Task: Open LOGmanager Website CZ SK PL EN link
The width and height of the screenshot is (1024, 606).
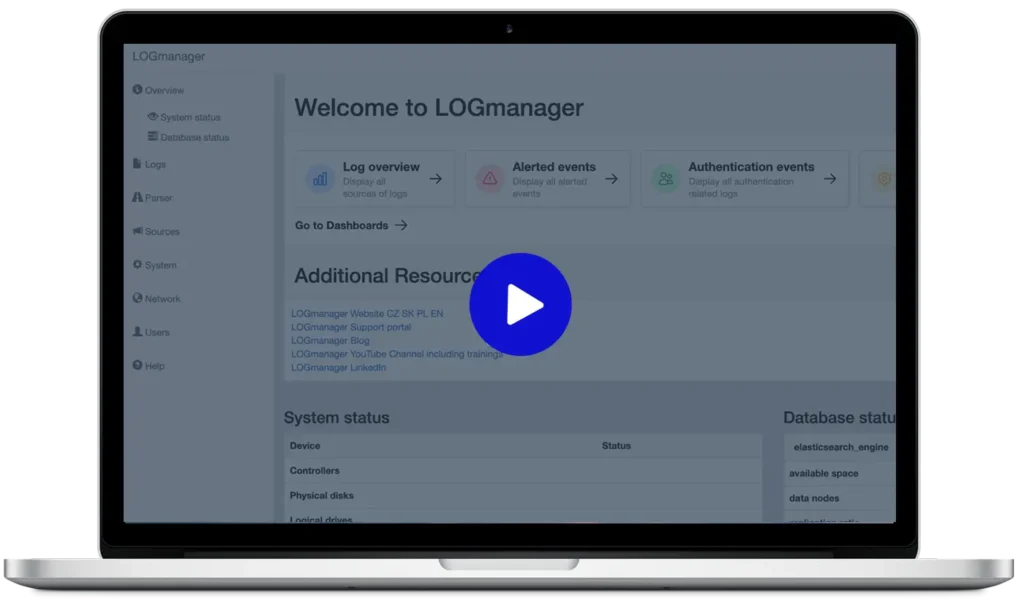Action: pos(367,313)
